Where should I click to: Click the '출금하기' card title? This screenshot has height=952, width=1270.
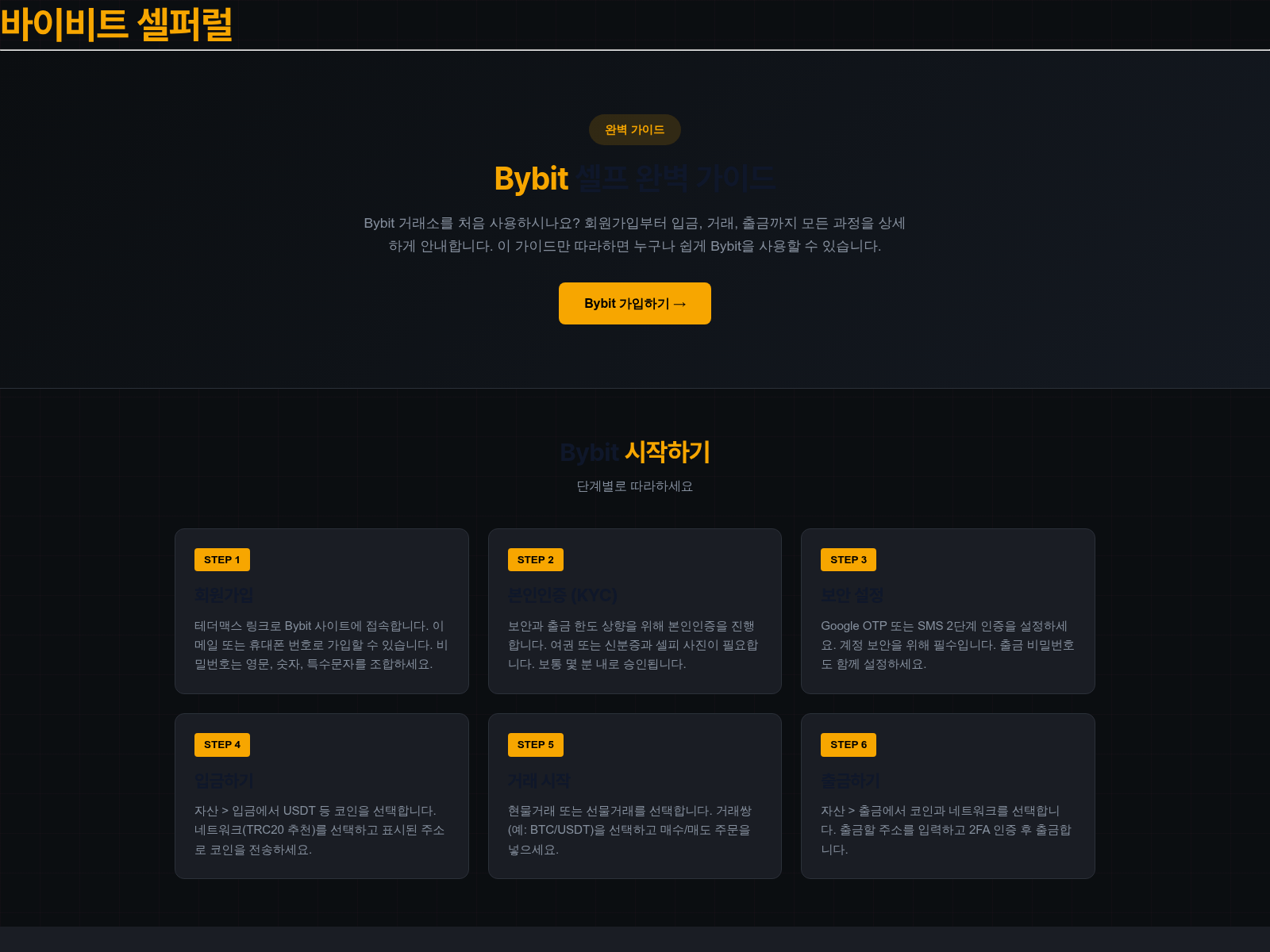(x=850, y=781)
